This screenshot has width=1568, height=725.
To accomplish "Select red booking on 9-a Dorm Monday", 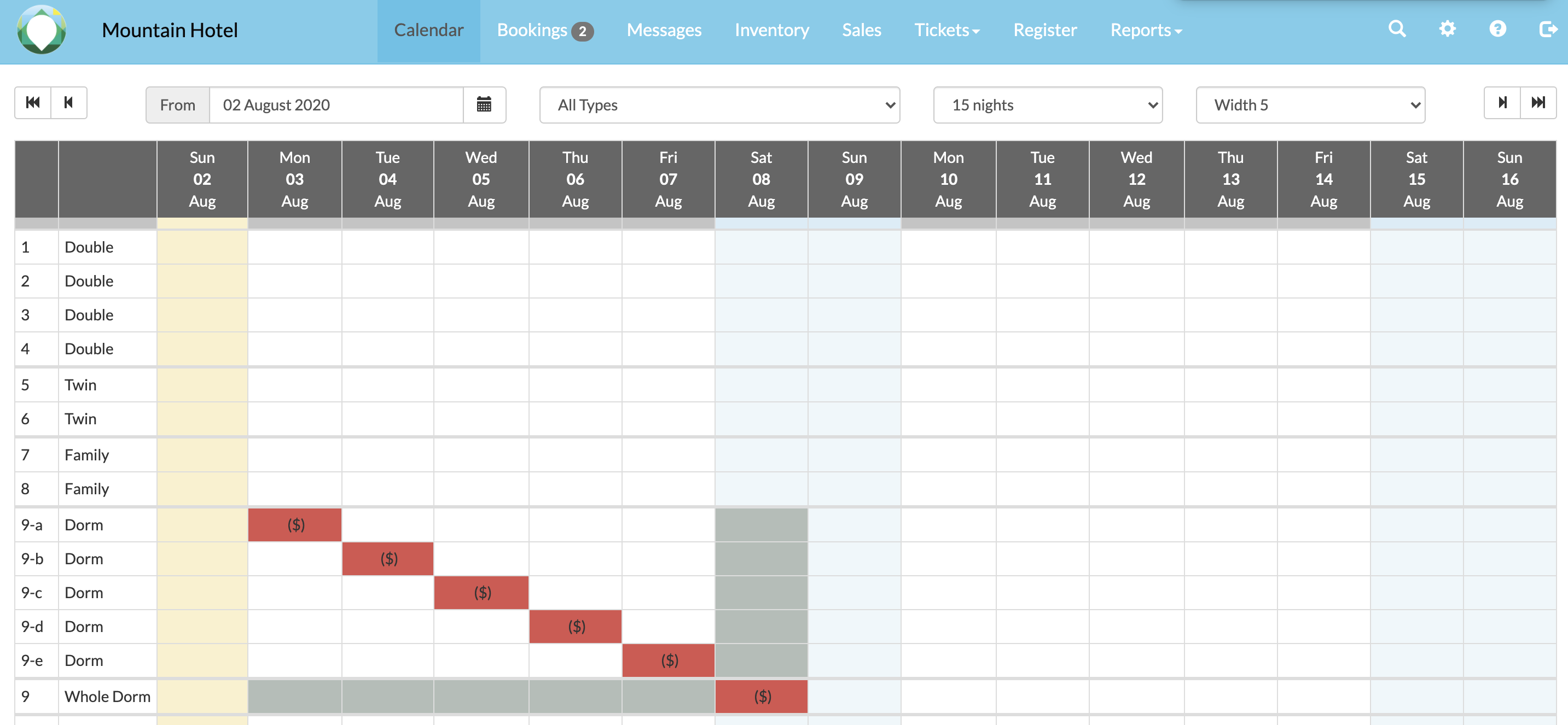I will [x=295, y=525].
